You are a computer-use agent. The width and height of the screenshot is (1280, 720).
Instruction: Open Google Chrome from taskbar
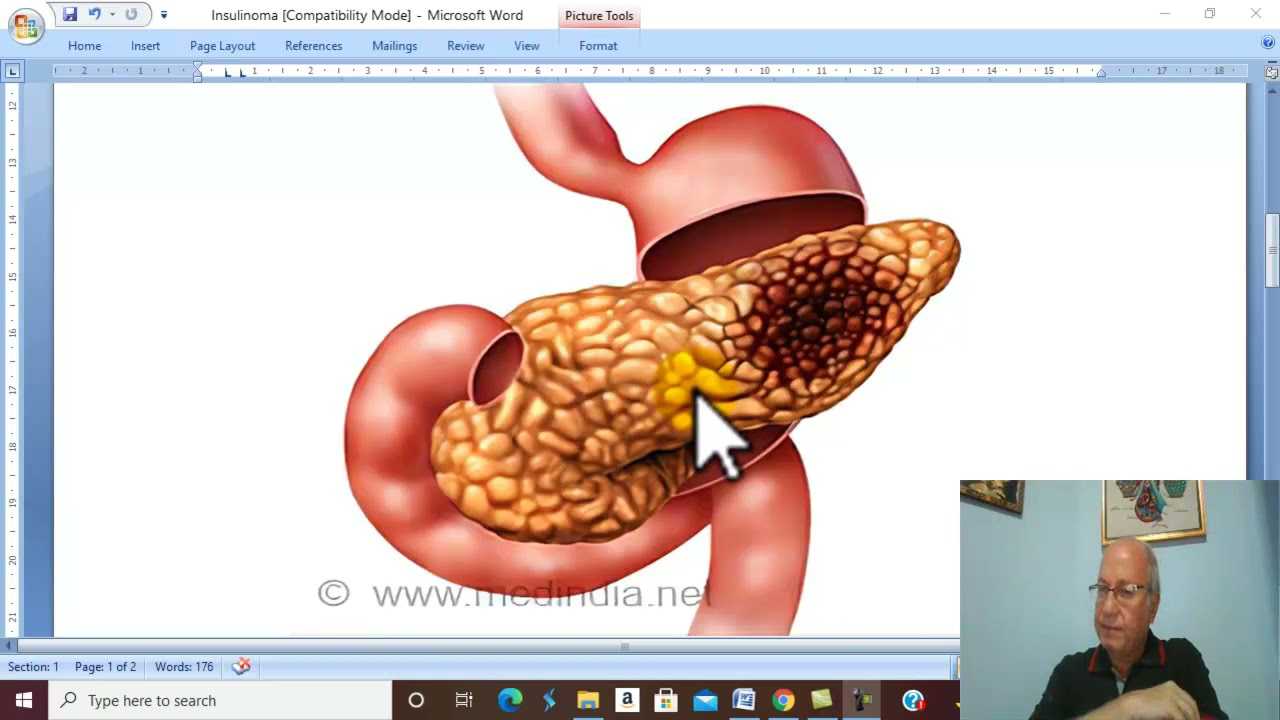coord(783,700)
